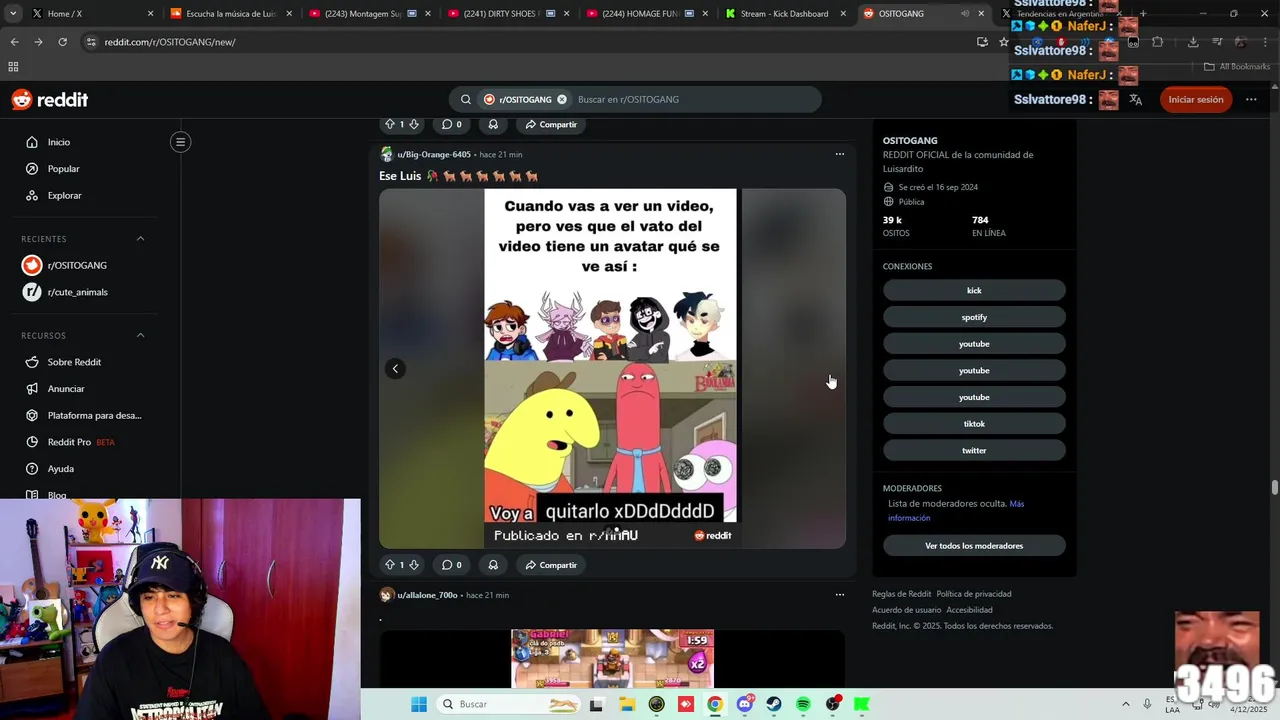This screenshot has height=720, width=1280.
Task: Open u/allalone_700o user profile
Action: (x=427, y=595)
